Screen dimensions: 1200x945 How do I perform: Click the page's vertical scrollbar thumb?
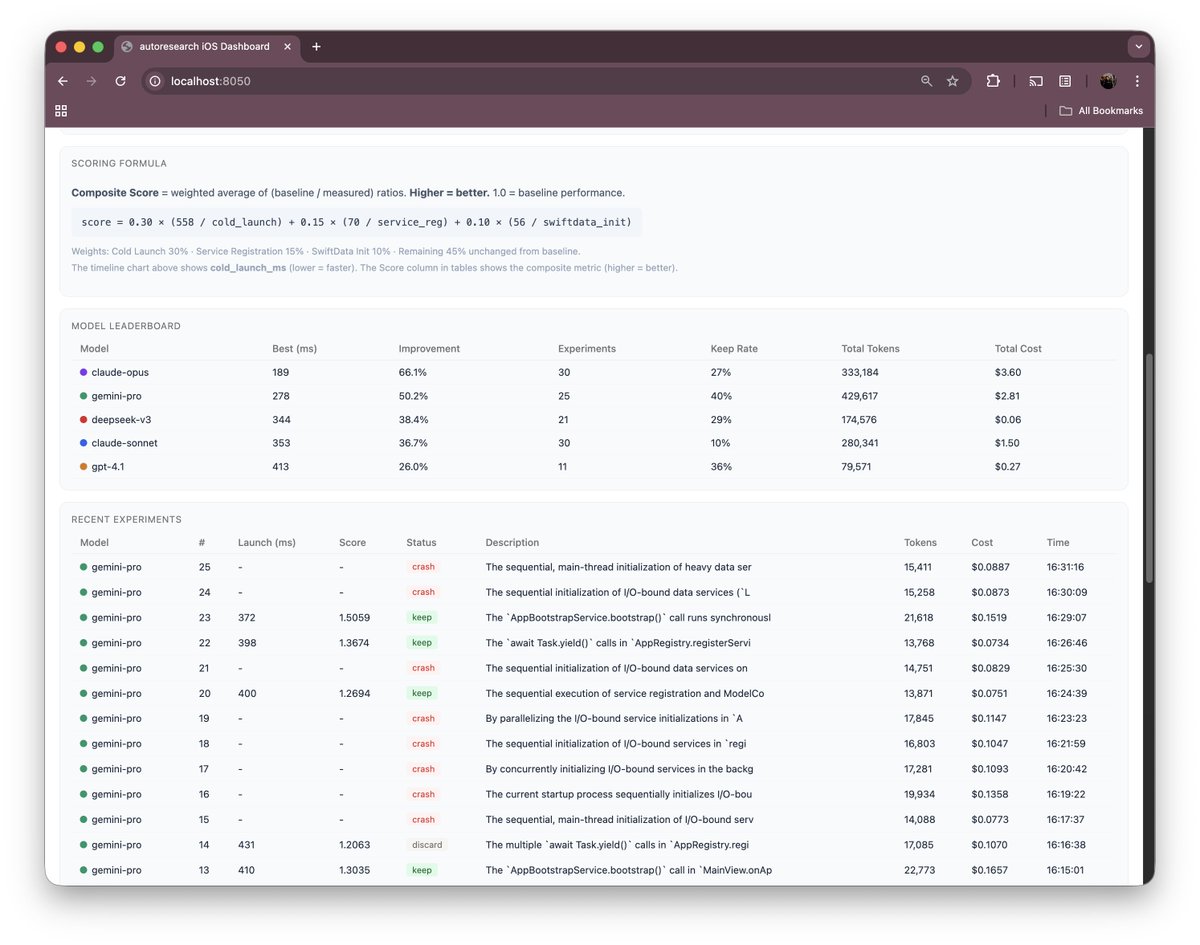click(x=1148, y=468)
